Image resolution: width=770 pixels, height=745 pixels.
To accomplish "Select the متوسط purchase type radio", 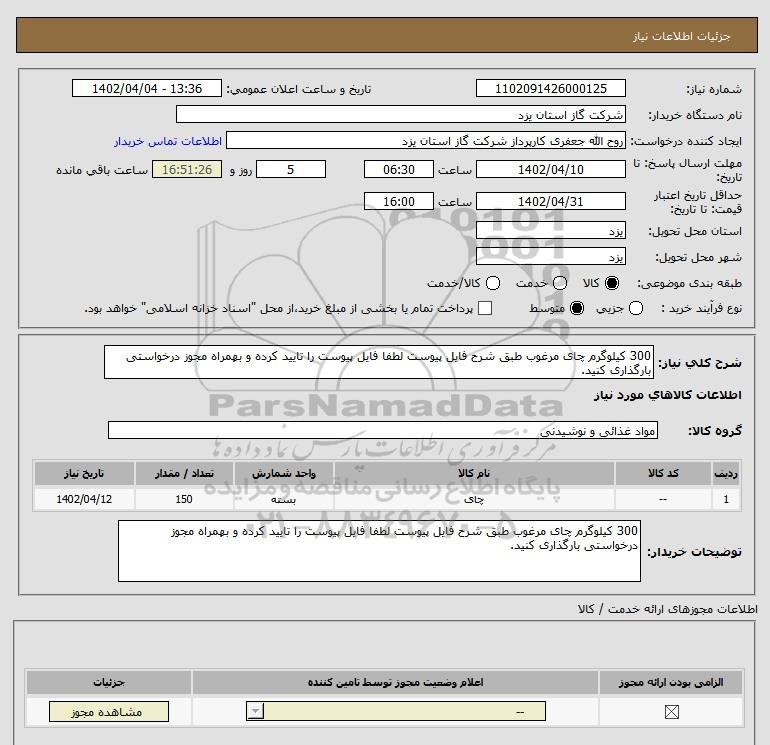I will point(577,308).
